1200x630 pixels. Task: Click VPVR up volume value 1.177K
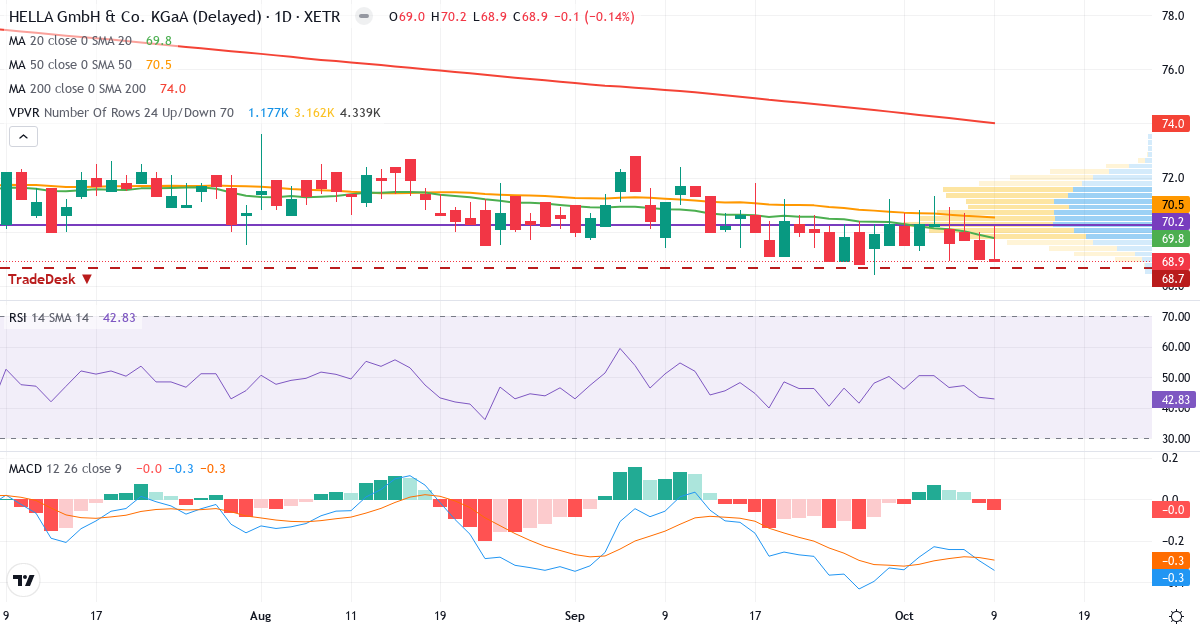coord(268,112)
